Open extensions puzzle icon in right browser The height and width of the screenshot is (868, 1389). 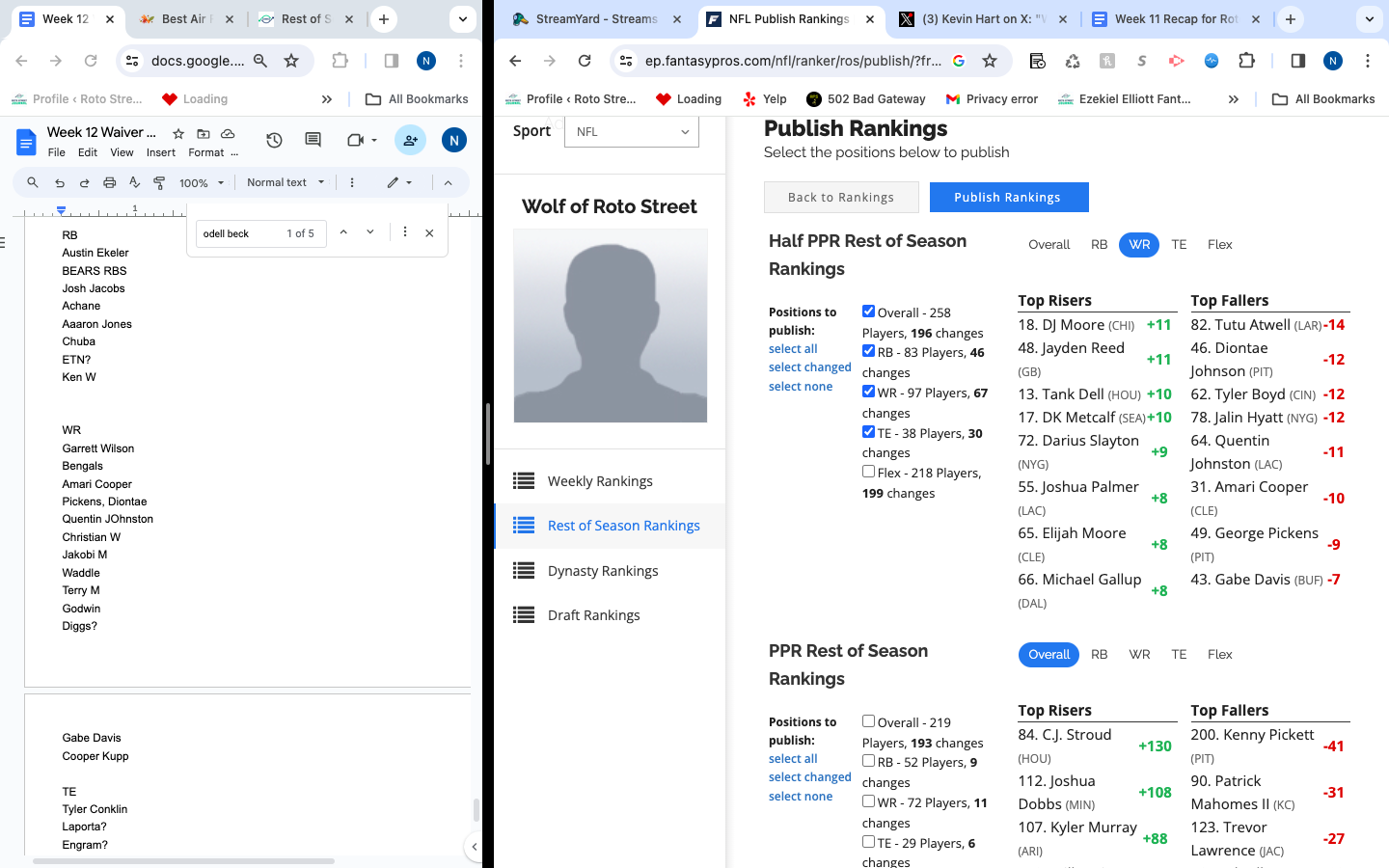(1246, 61)
